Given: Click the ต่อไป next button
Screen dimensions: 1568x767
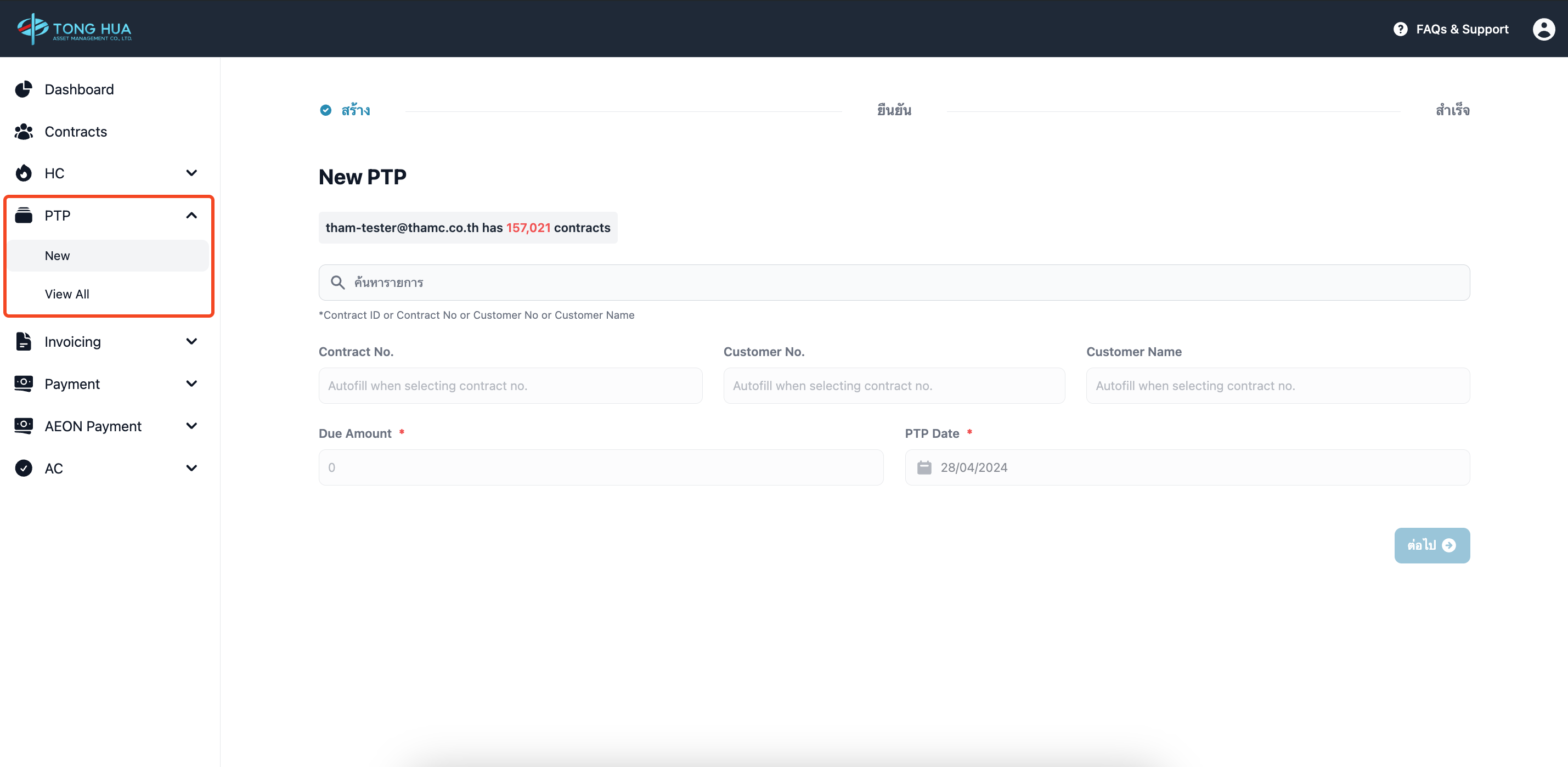Looking at the screenshot, I should tap(1431, 545).
